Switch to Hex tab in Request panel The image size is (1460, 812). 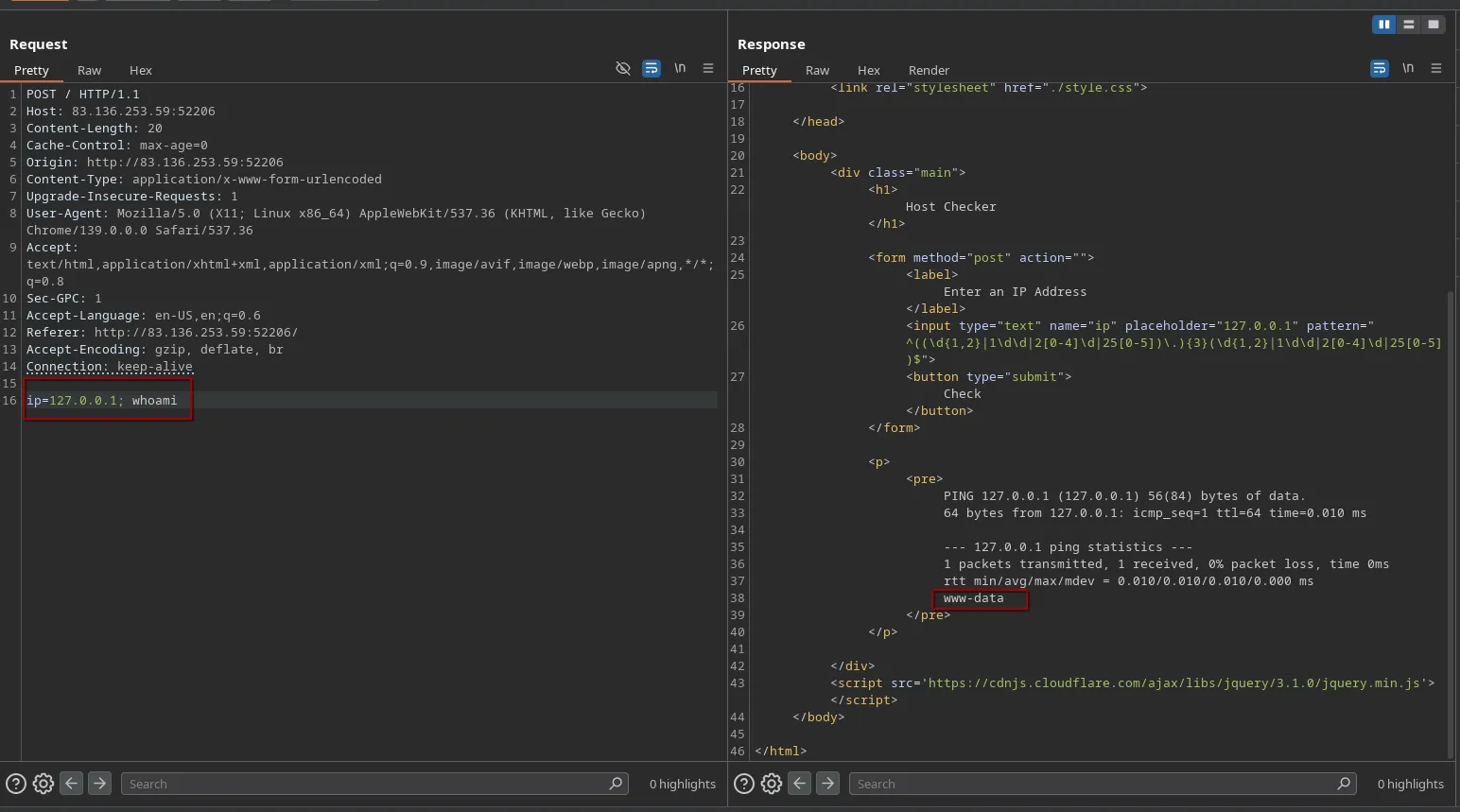141,70
